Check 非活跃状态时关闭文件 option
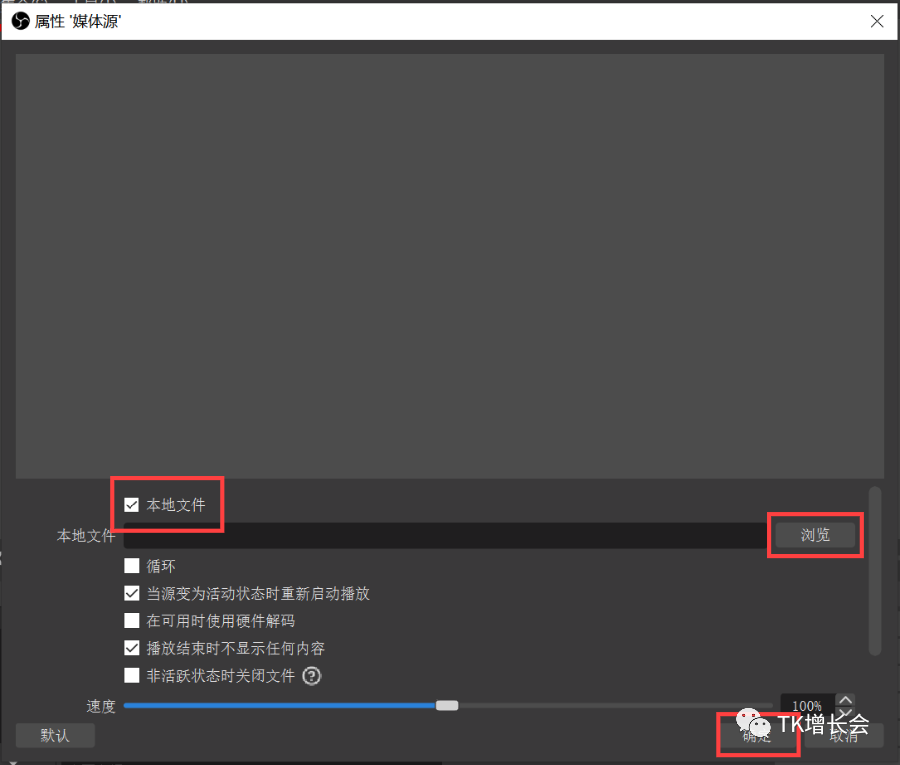The image size is (900, 765). (x=132, y=675)
